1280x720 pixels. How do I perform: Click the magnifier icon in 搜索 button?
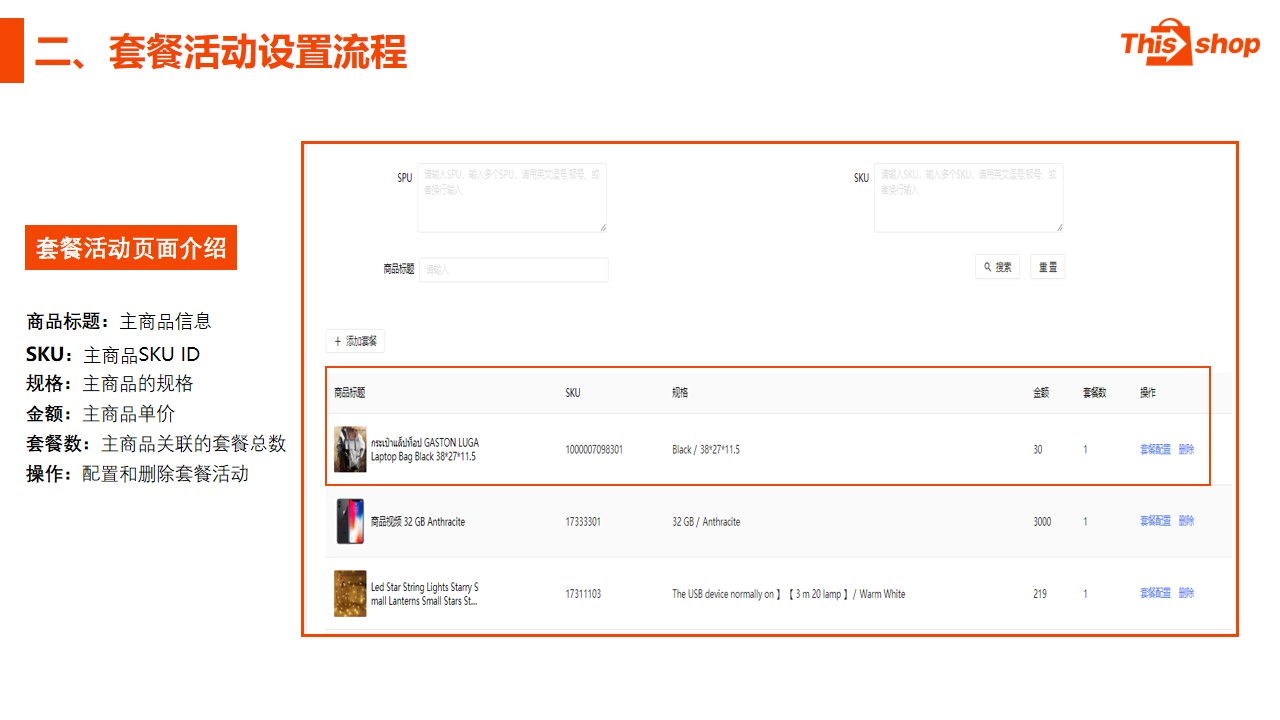click(x=988, y=267)
